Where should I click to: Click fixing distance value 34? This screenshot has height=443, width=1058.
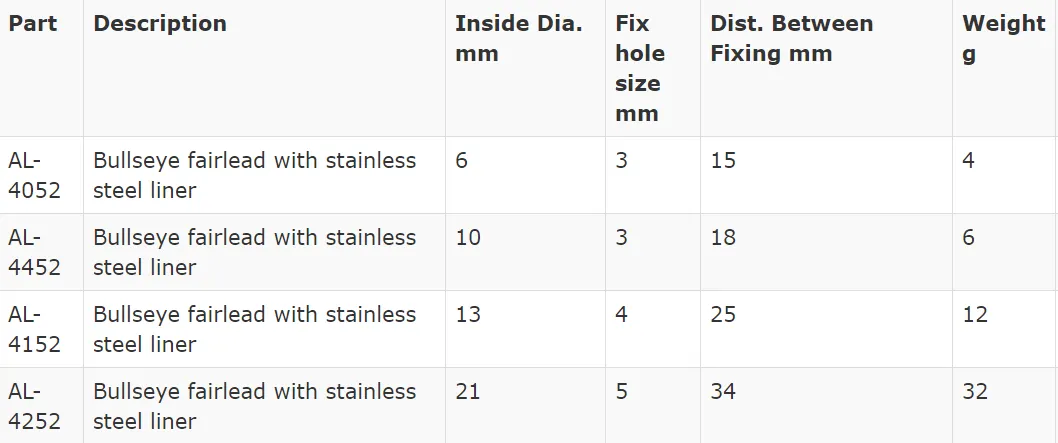click(x=723, y=392)
